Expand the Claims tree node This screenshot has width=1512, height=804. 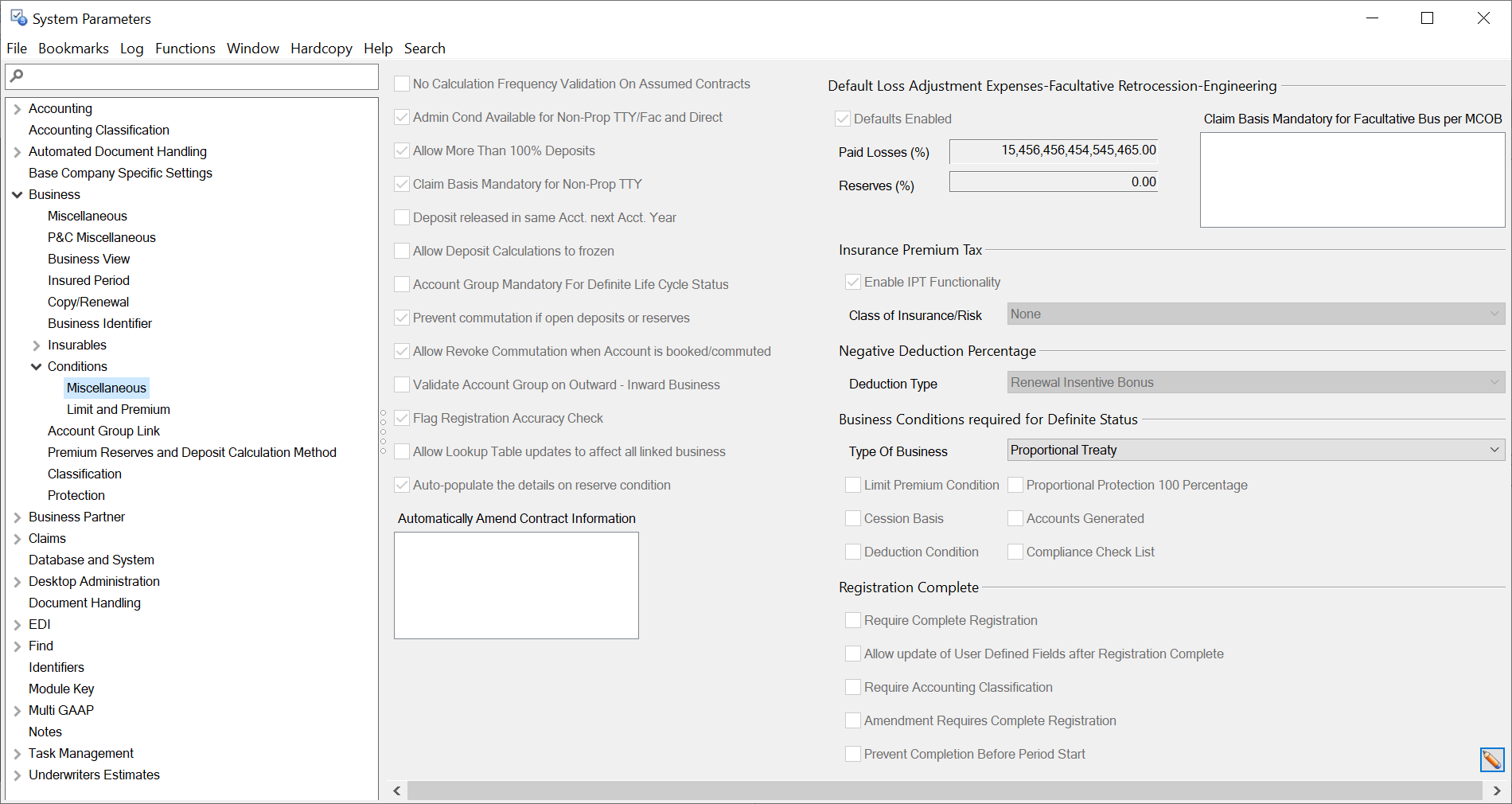coord(17,538)
